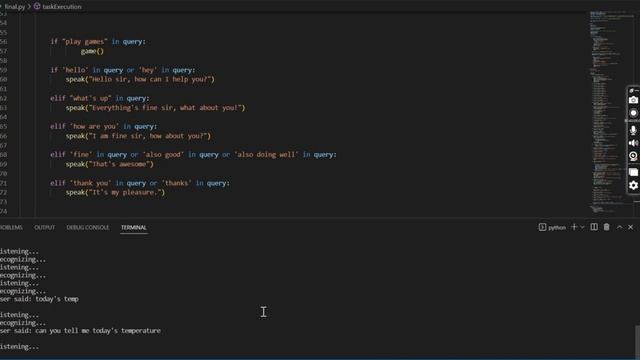Viewport: 640px width, 360px height.
Task: Click the taskExecution symbol icon in breadcrumb
Action: pos(37,7)
